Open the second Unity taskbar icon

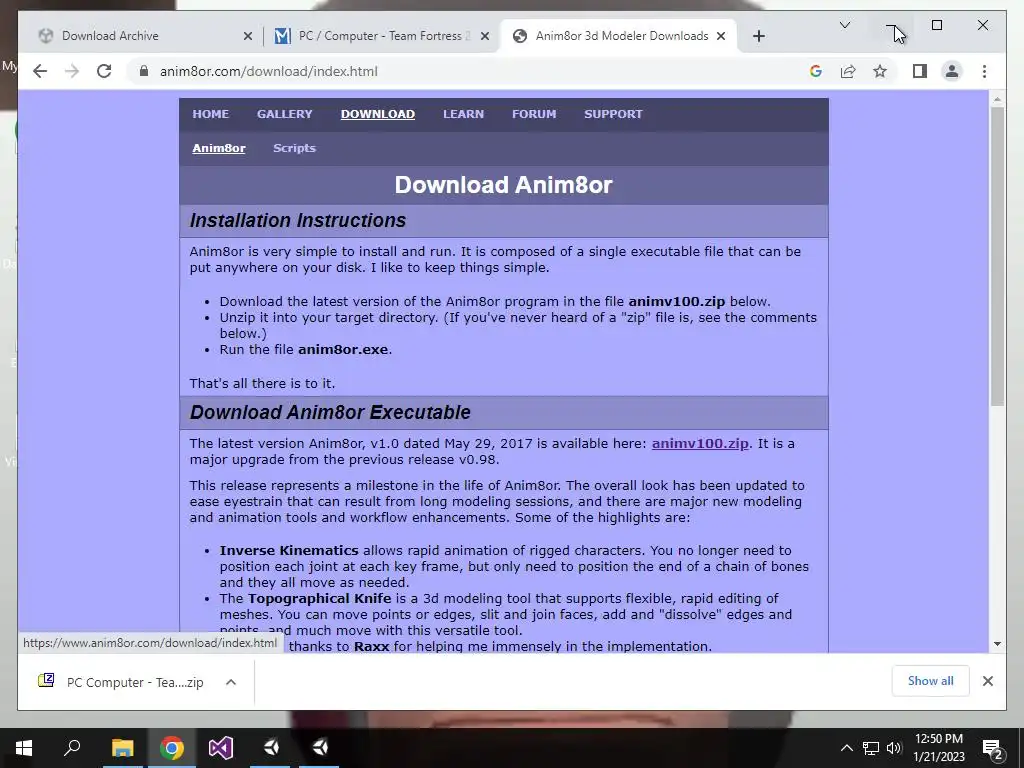(x=319, y=748)
